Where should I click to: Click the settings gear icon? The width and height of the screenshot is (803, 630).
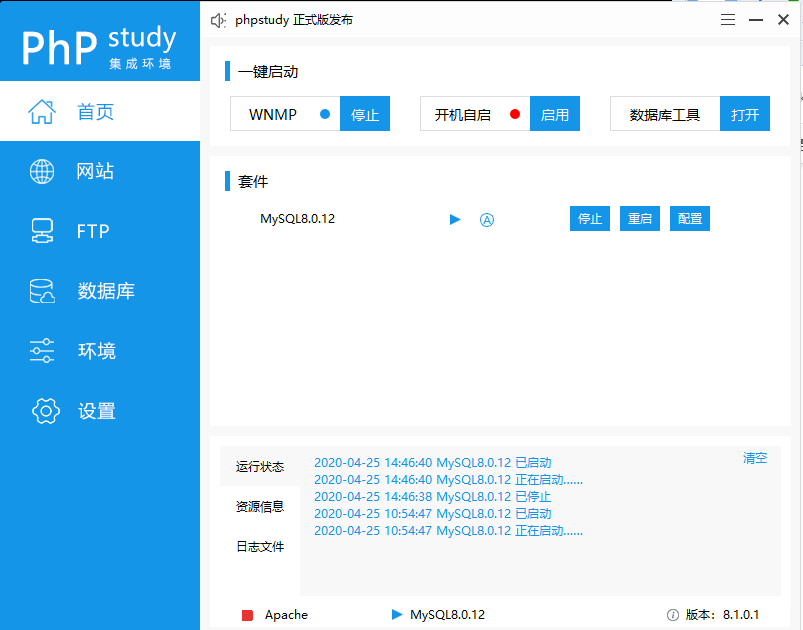[x=46, y=411]
